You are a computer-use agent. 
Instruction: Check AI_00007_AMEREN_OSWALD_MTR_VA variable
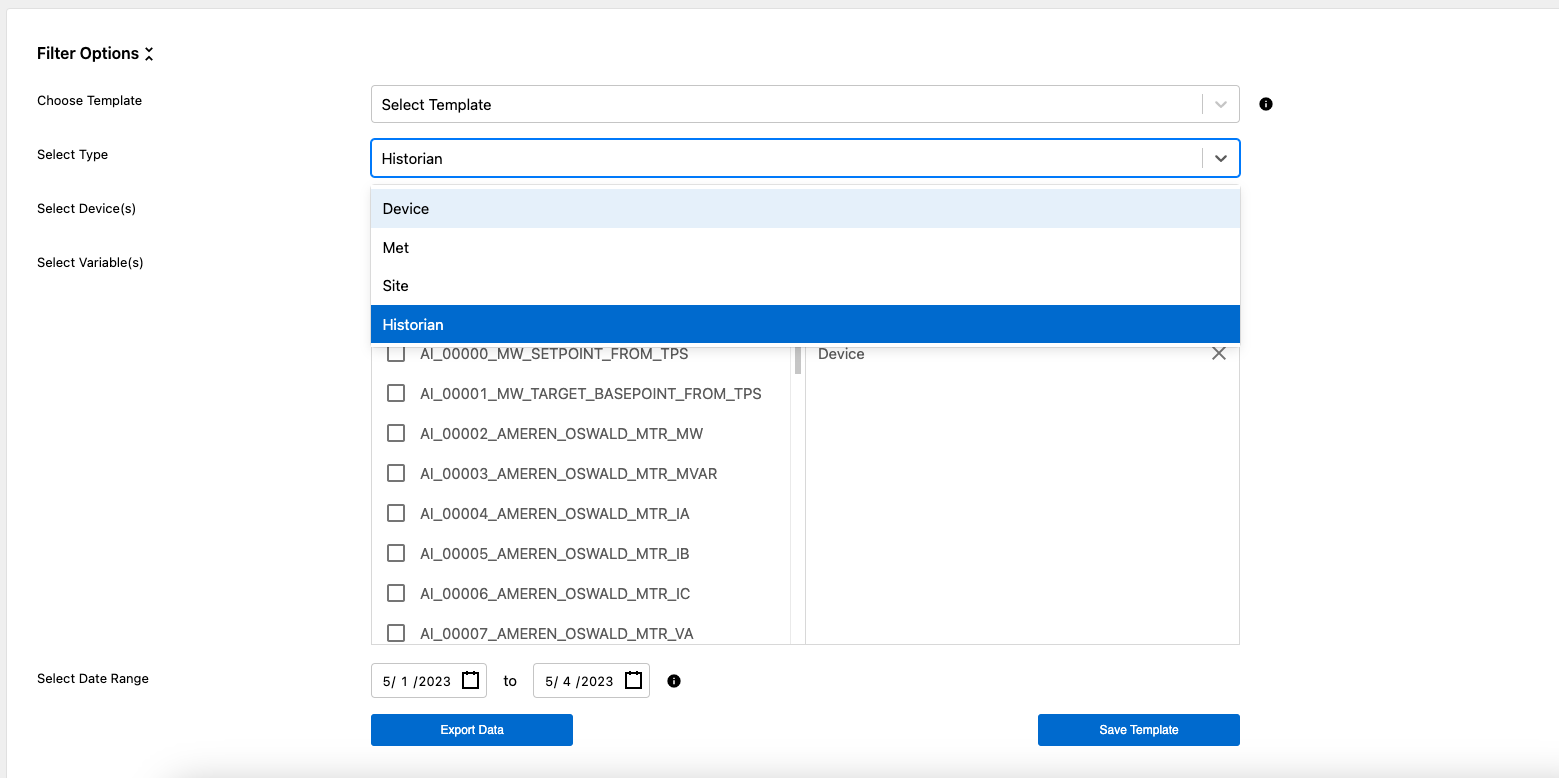396,633
